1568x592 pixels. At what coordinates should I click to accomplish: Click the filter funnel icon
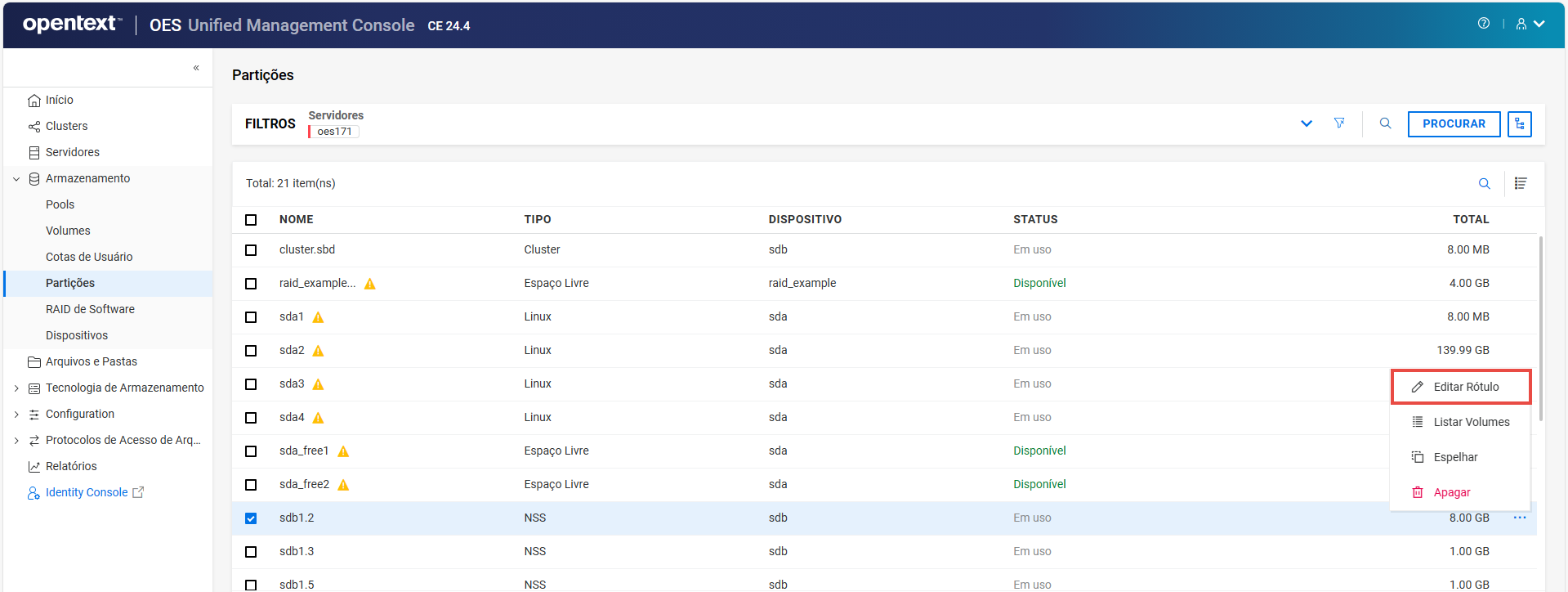[1339, 123]
